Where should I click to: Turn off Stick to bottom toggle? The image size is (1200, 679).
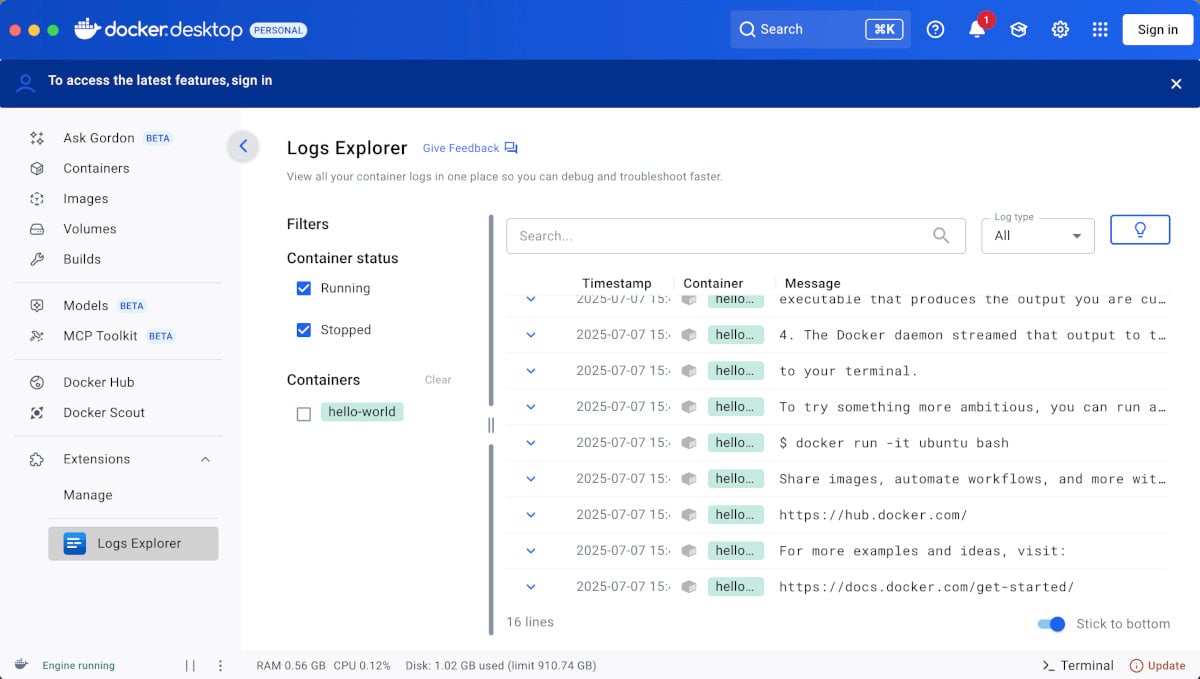coord(1051,624)
